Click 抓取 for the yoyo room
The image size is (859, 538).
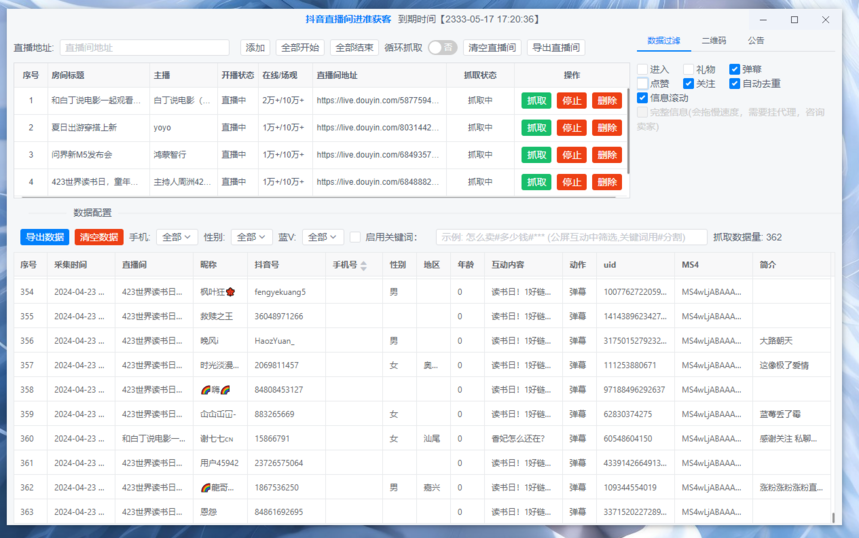click(536, 128)
